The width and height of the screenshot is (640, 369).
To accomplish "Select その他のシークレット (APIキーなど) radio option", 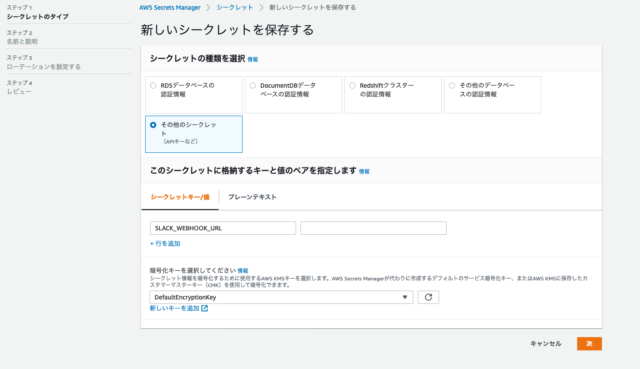I will 153,125.
